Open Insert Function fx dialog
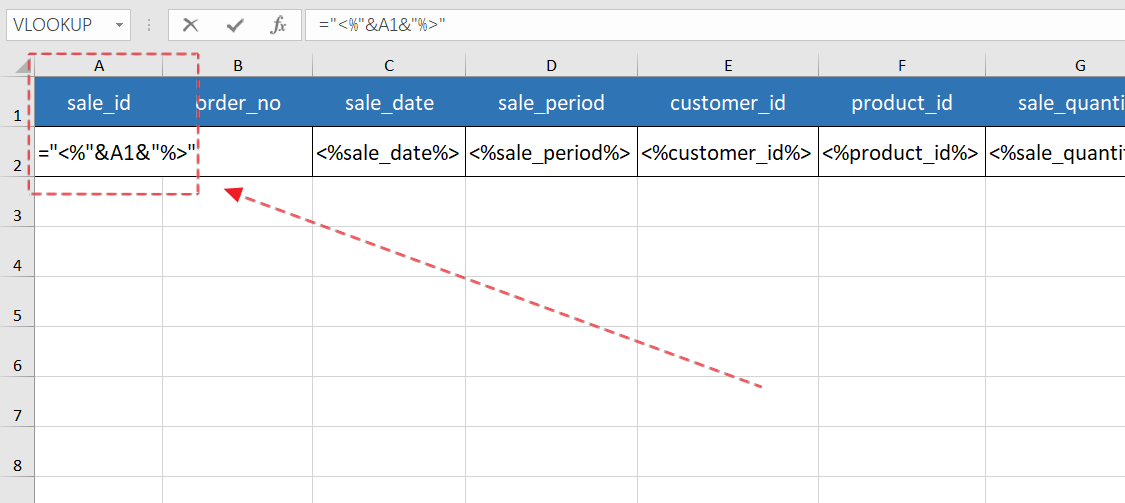The image size is (1125, 503). pos(278,25)
